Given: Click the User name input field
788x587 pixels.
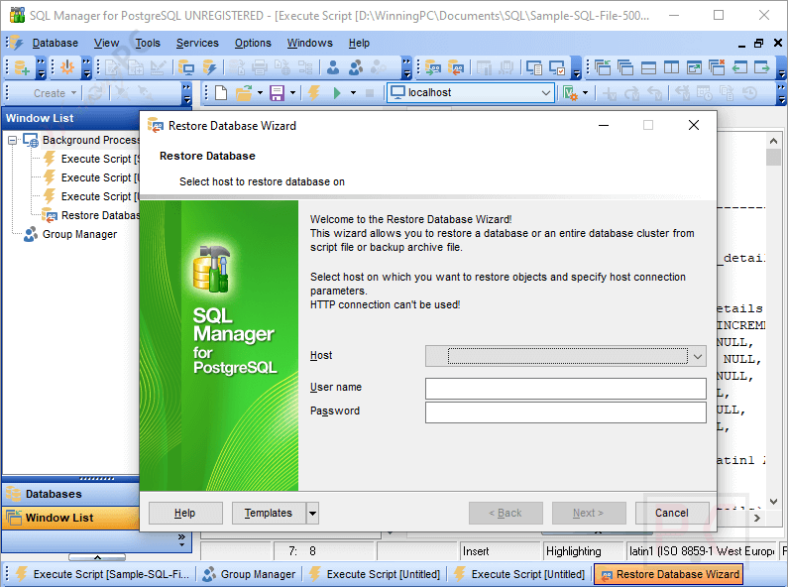Looking at the screenshot, I should point(565,388).
